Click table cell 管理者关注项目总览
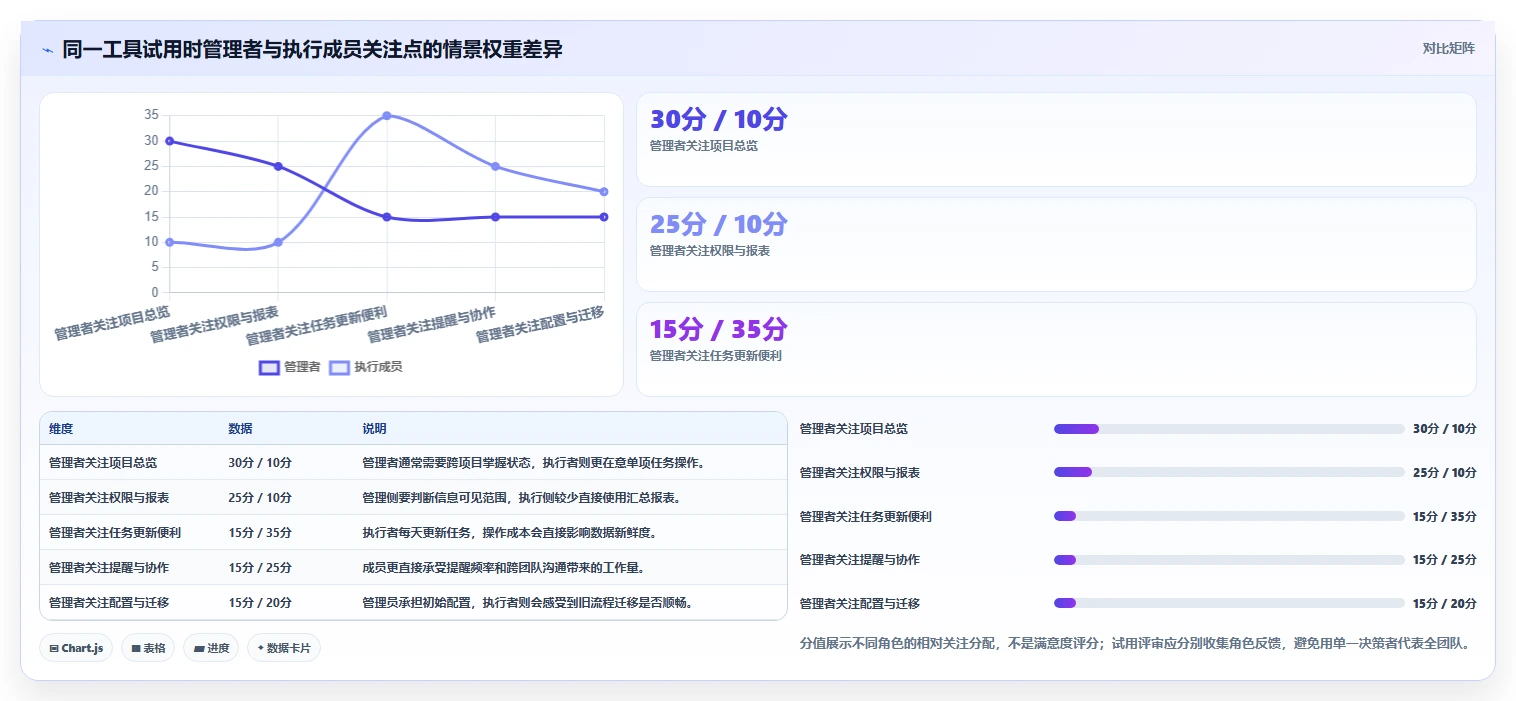 (x=103, y=463)
